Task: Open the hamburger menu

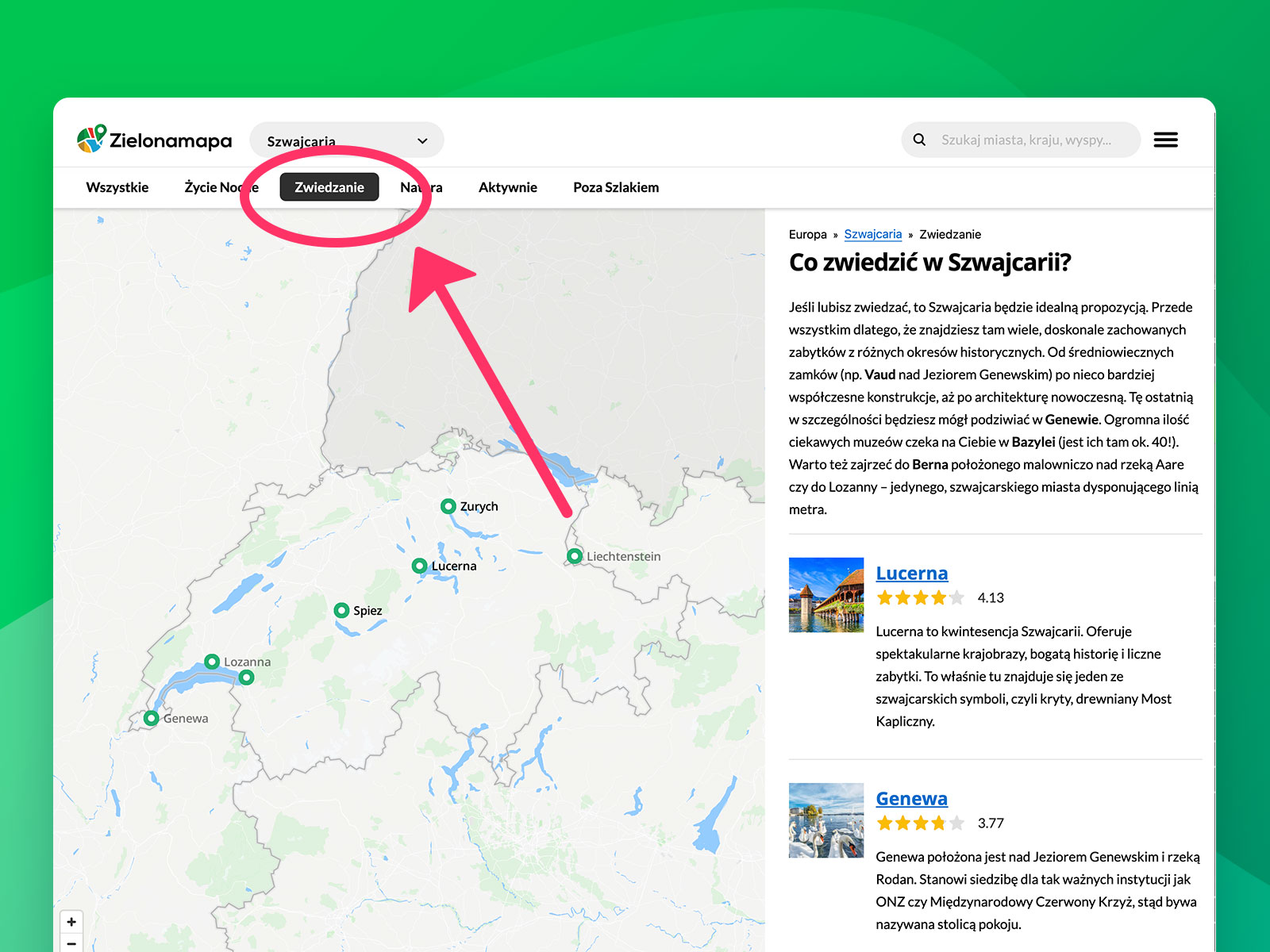Action: pyautogui.click(x=1165, y=140)
